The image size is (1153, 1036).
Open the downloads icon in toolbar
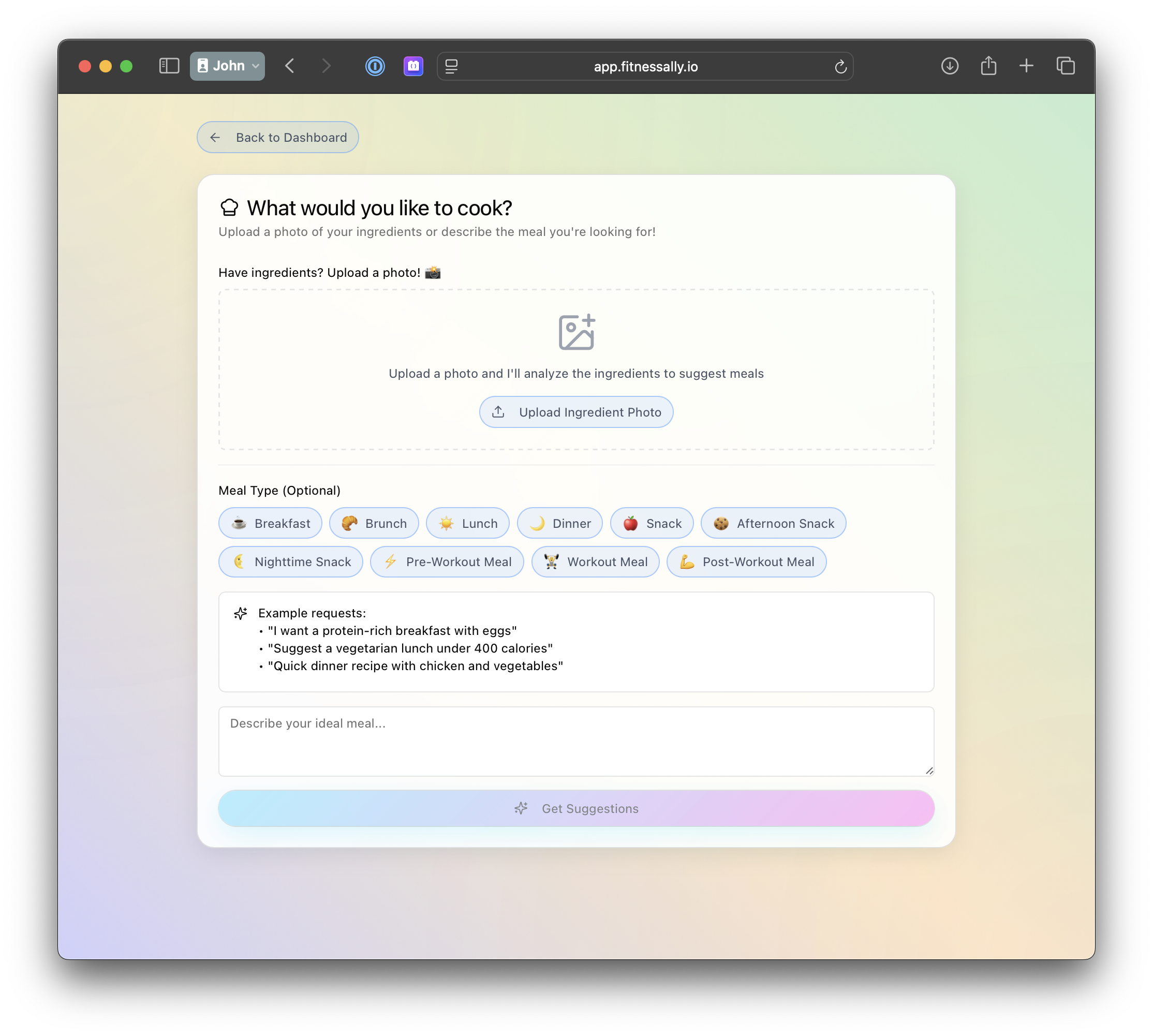tap(949, 66)
